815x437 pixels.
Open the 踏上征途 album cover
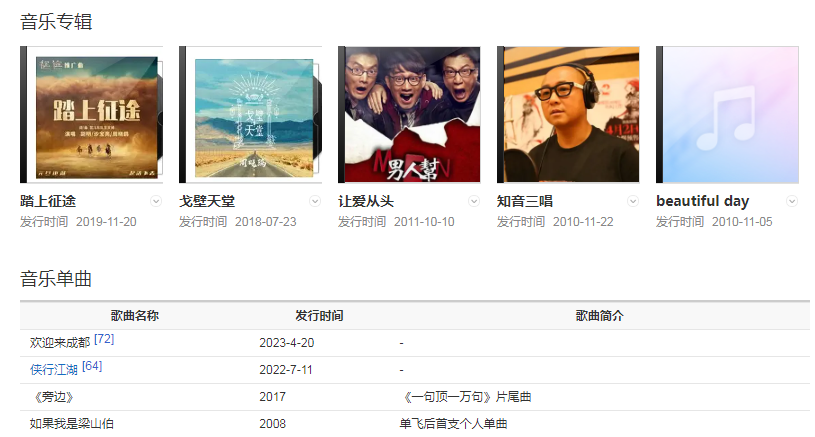coord(91,114)
